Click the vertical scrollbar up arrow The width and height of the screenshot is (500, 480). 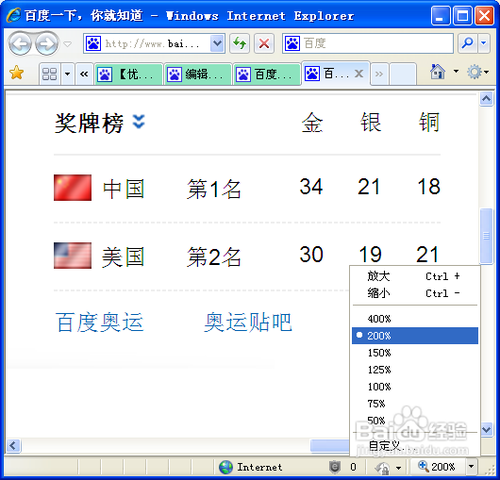tap(486, 99)
